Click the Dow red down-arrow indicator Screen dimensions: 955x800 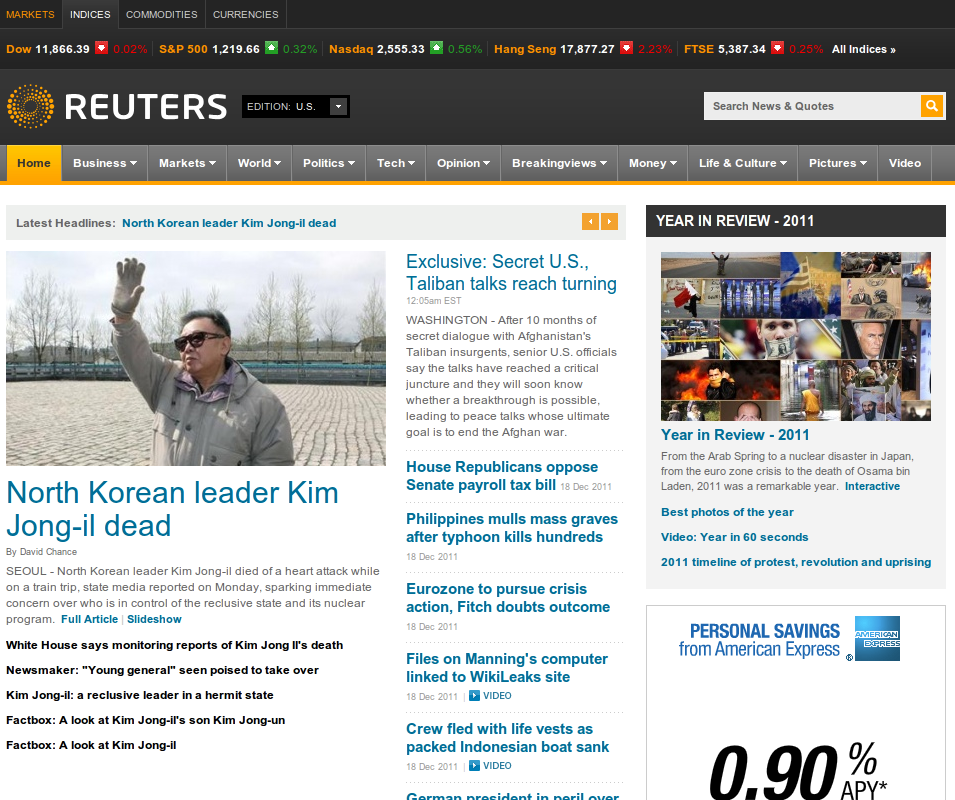101,48
